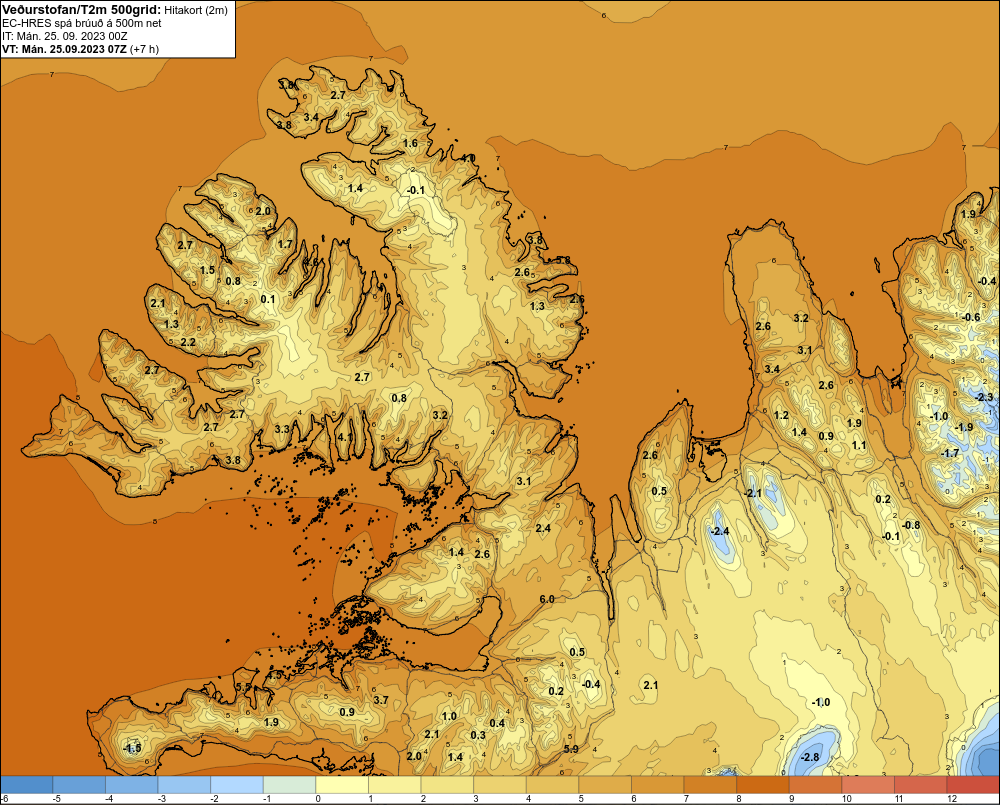
Task: Click the 0.8 value below 2.7
Action: click(399, 398)
